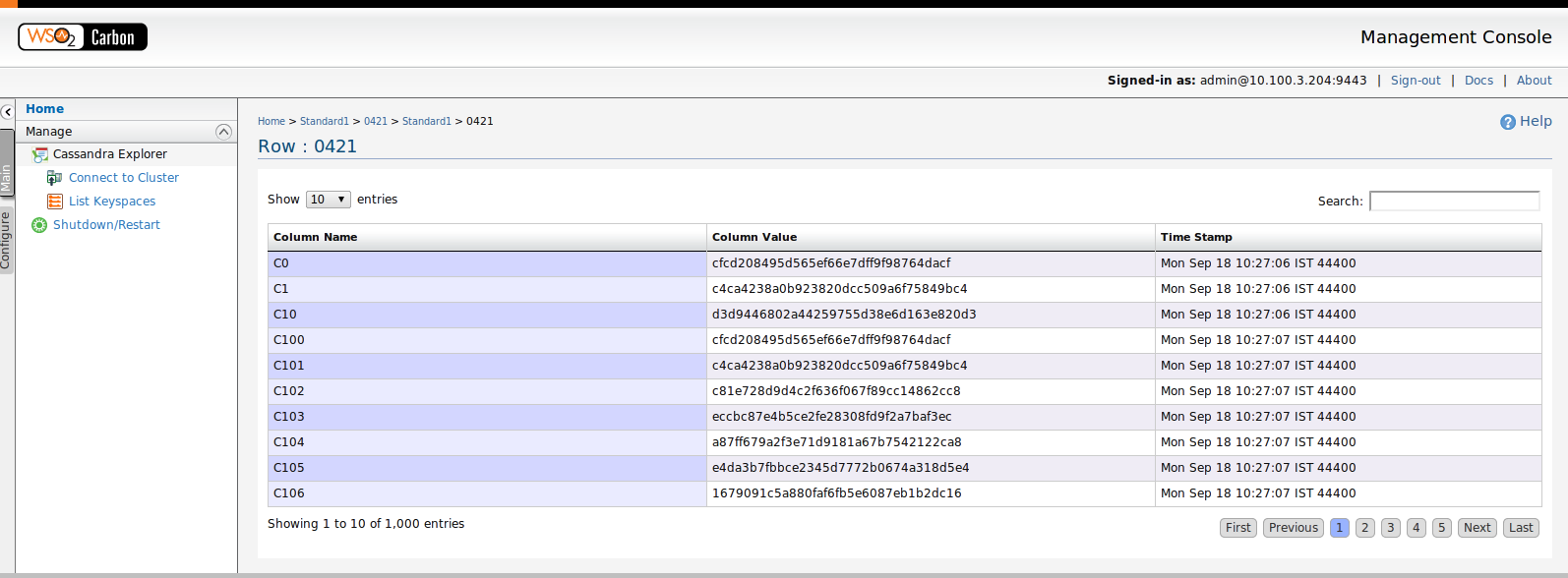Open the Docs link
The height and width of the screenshot is (578, 1568).
[1478, 81]
